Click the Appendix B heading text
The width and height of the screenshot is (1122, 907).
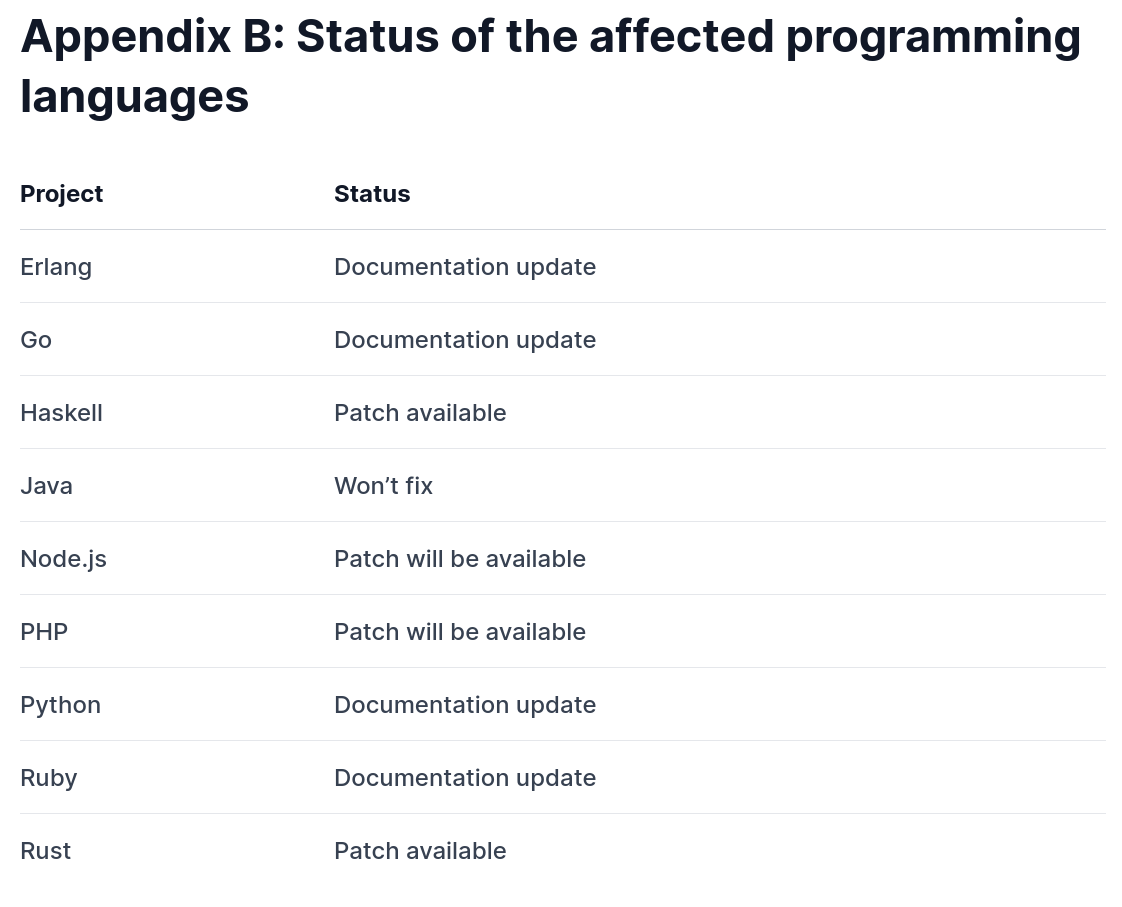550,66
